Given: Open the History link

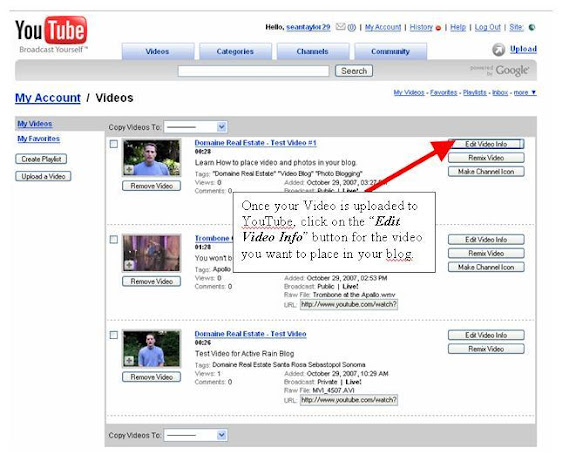Looking at the screenshot, I should pyautogui.click(x=421, y=27).
